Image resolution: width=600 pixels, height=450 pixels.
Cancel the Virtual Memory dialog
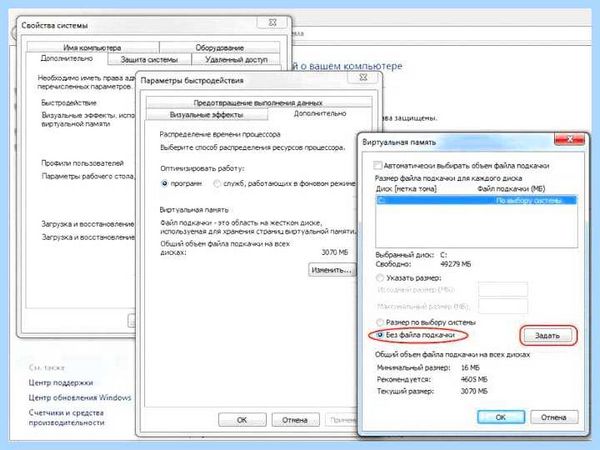(x=553, y=417)
